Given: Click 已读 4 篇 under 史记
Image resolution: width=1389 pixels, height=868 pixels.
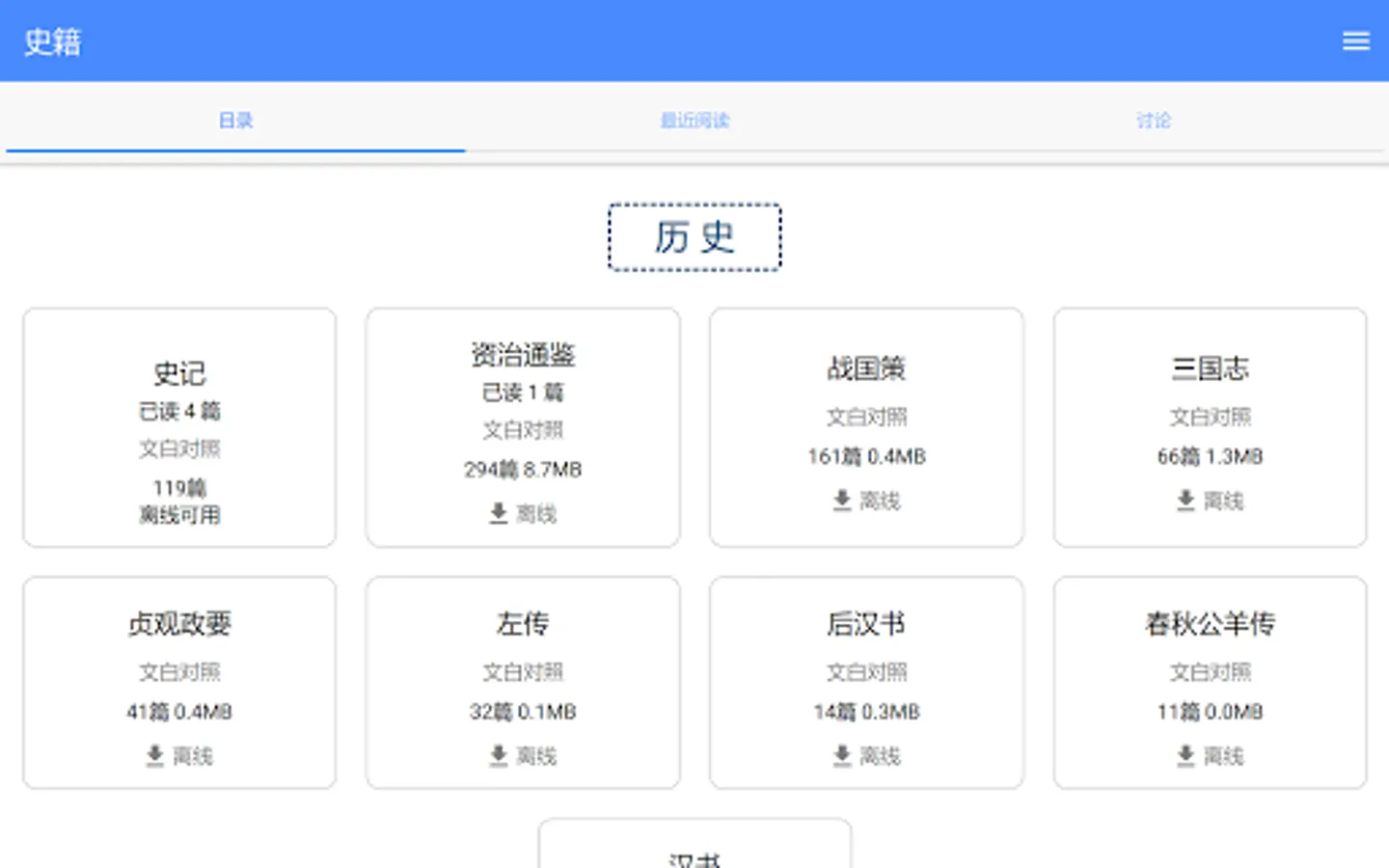Looking at the screenshot, I should (179, 412).
